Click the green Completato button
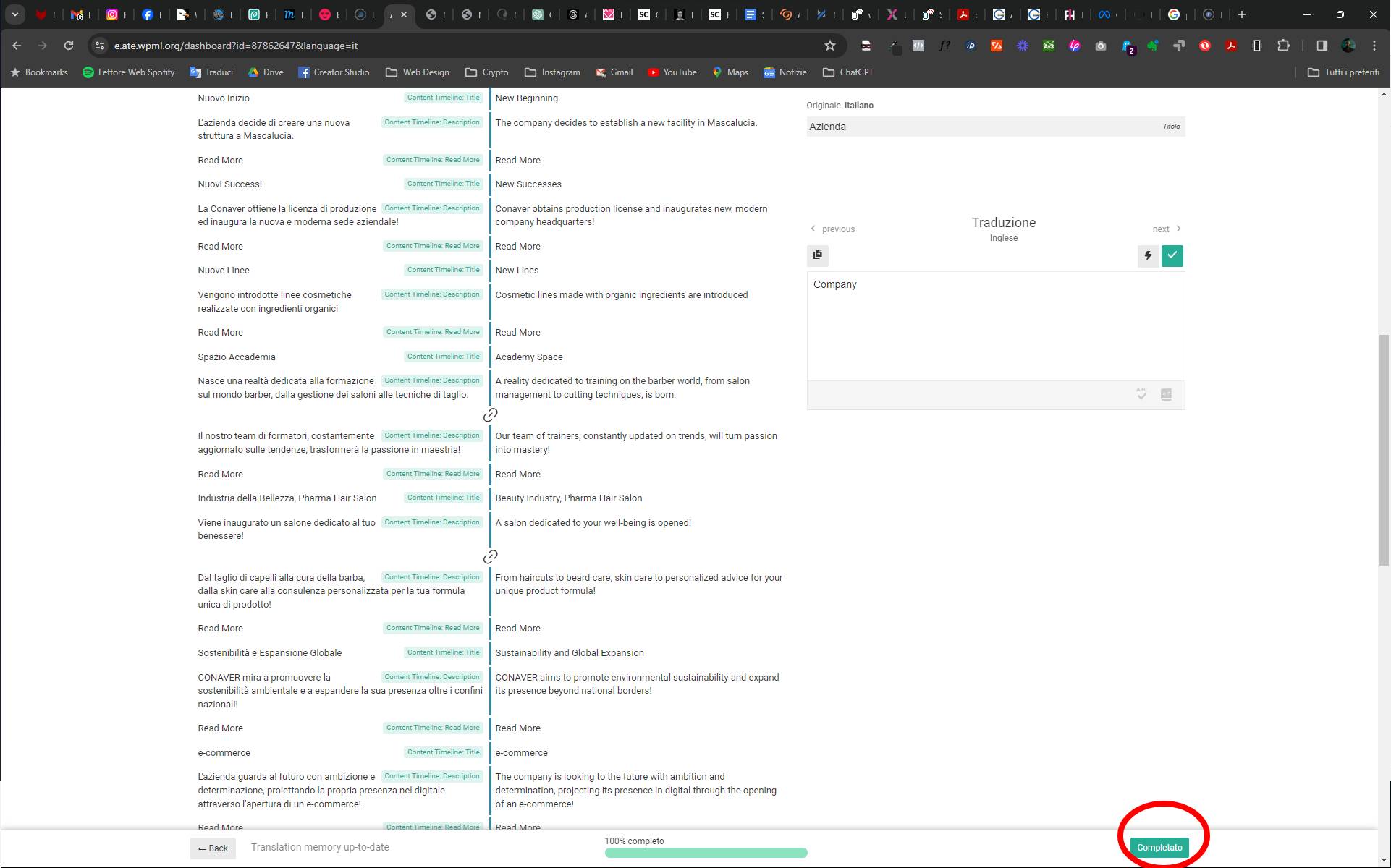Image resolution: width=1391 pixels, height=868 pixels. (x=1159, y=848)
